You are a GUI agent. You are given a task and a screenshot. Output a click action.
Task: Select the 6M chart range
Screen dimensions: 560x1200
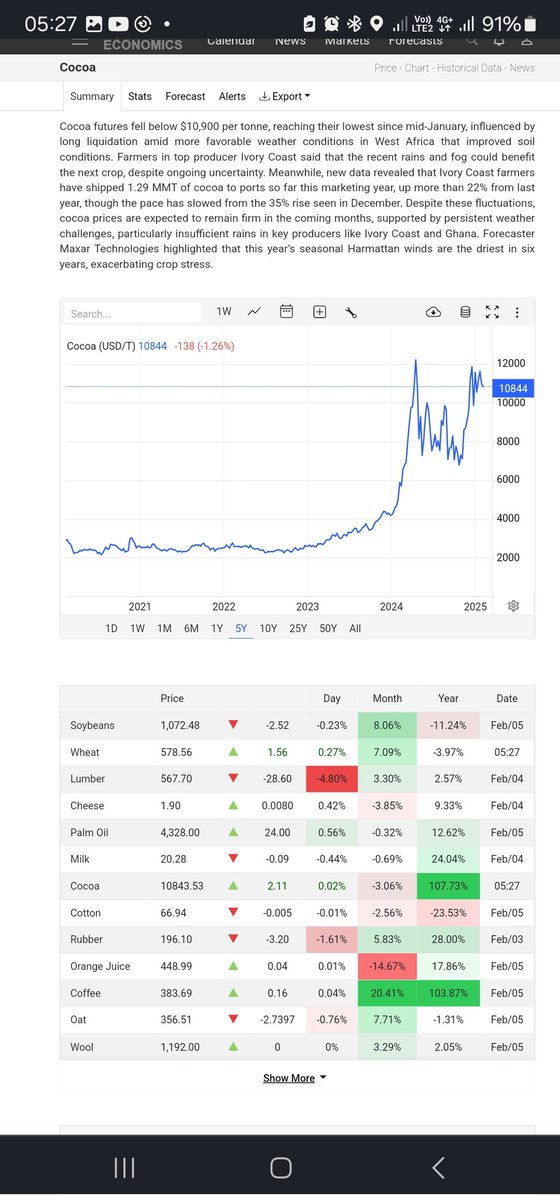(x=191, y=629)
